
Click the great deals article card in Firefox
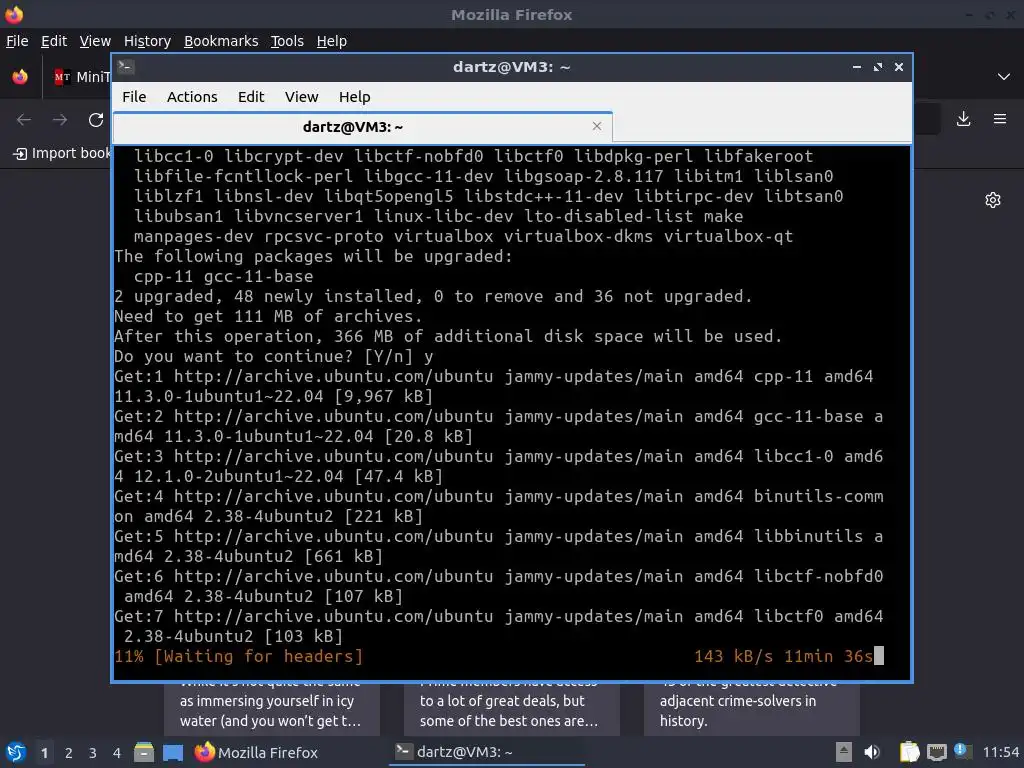[x=511, y=709]
